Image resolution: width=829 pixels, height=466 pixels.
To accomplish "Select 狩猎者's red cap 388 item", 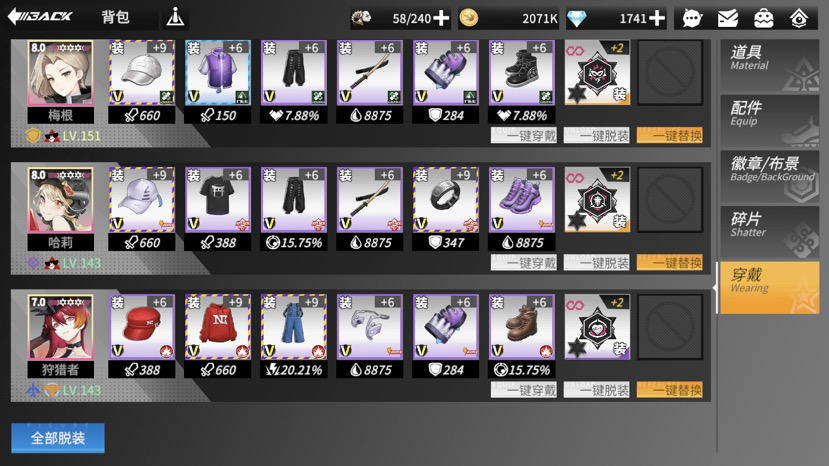I will (142, 328).
